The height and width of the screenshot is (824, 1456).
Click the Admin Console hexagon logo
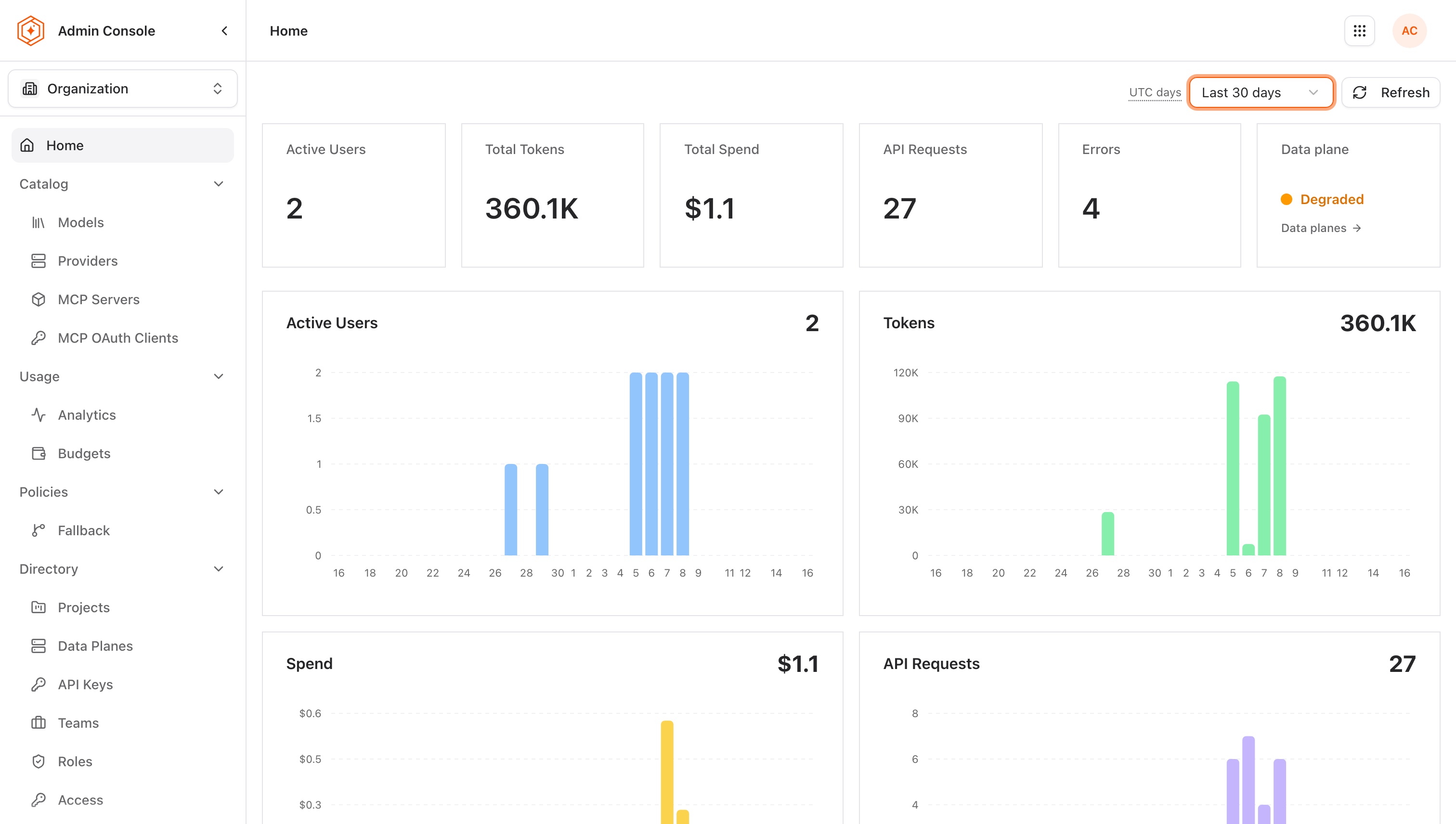[30, 30]
